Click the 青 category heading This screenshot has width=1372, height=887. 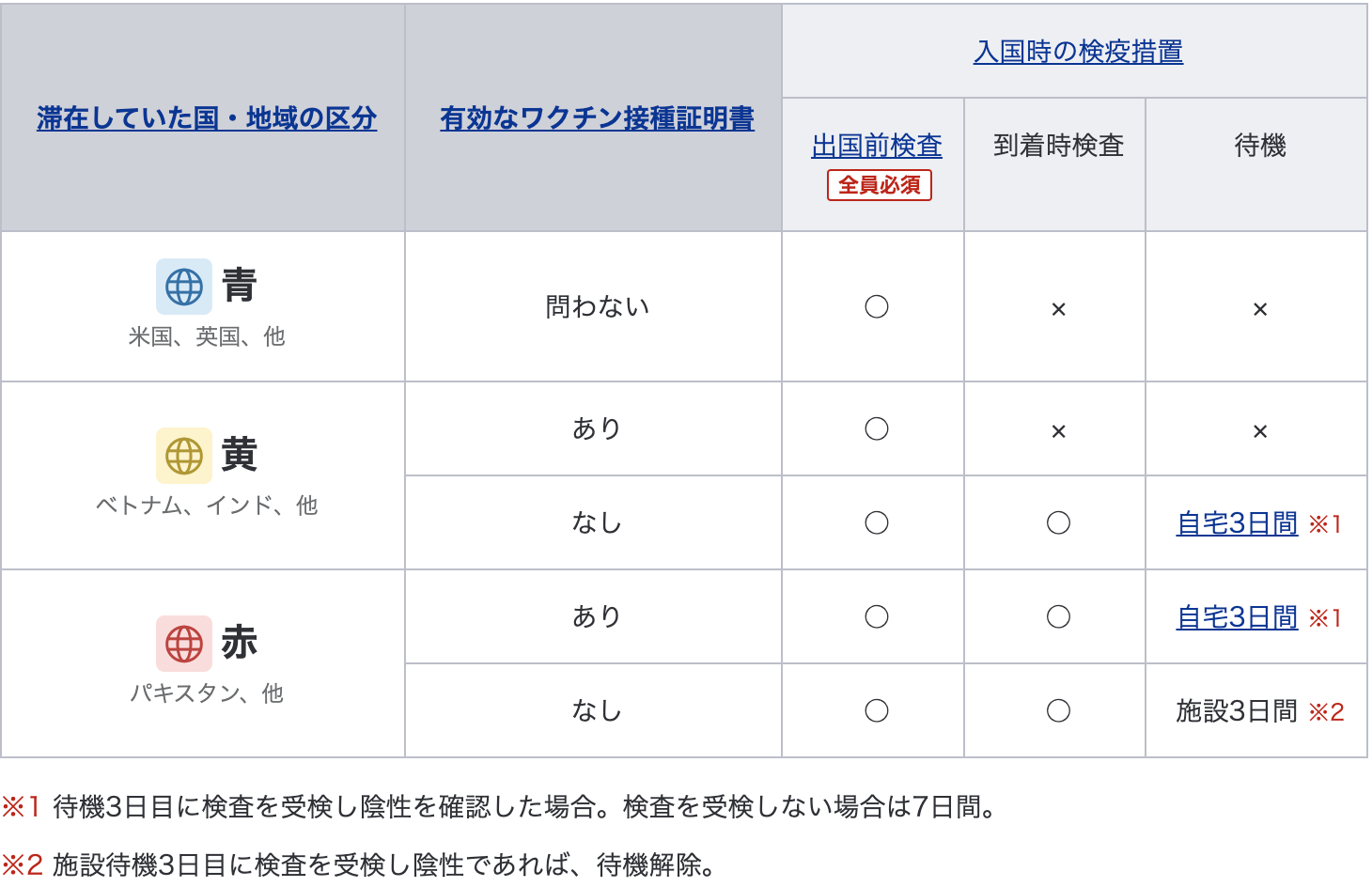240,285
